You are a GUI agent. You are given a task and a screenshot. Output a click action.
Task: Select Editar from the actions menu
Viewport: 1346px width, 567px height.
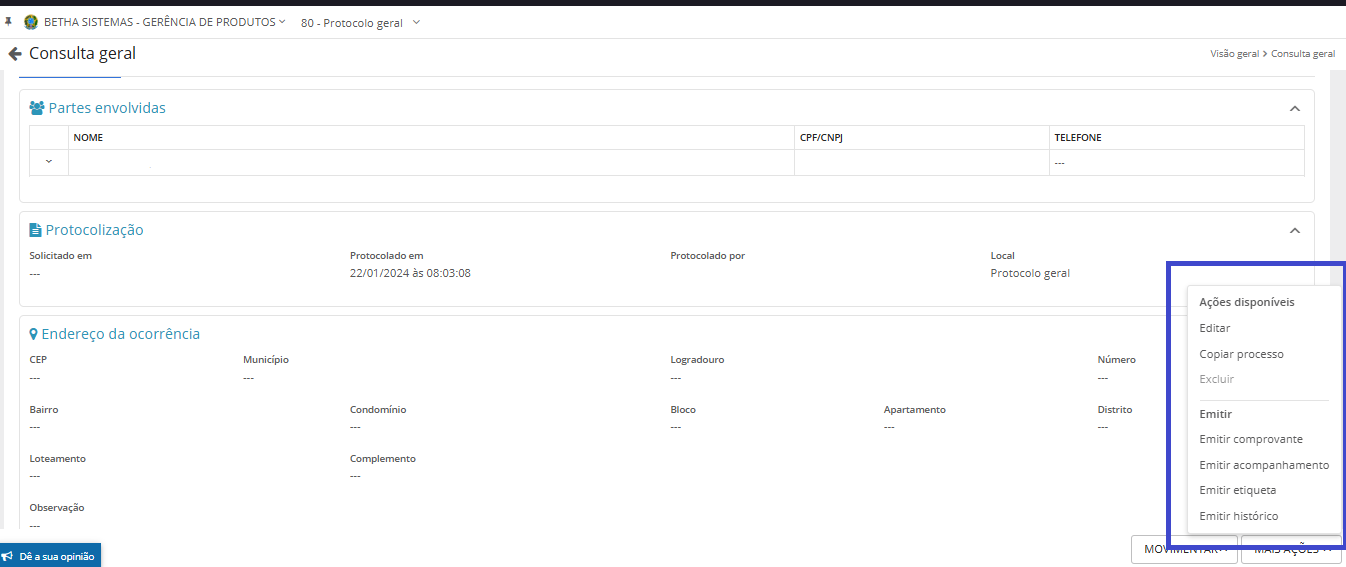pyautogui.click(x=1214, y=328)
